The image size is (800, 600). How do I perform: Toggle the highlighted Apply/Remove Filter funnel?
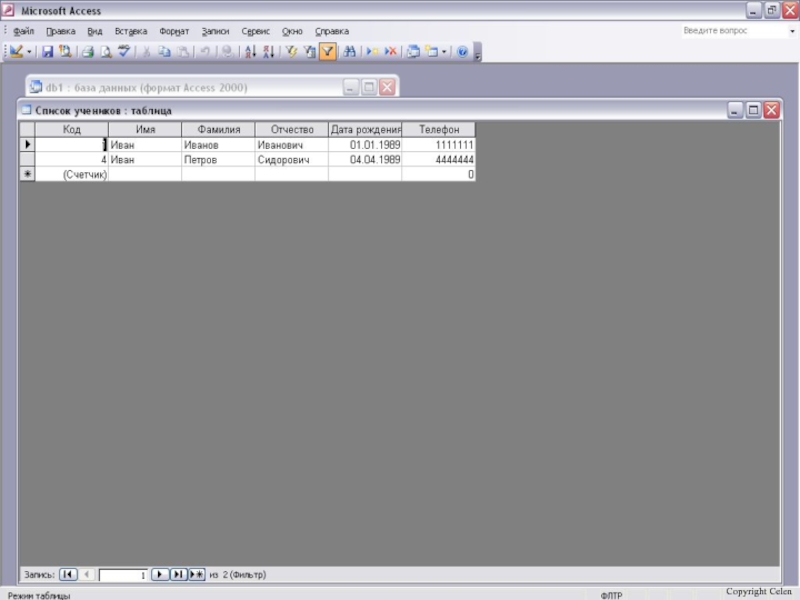328,52
